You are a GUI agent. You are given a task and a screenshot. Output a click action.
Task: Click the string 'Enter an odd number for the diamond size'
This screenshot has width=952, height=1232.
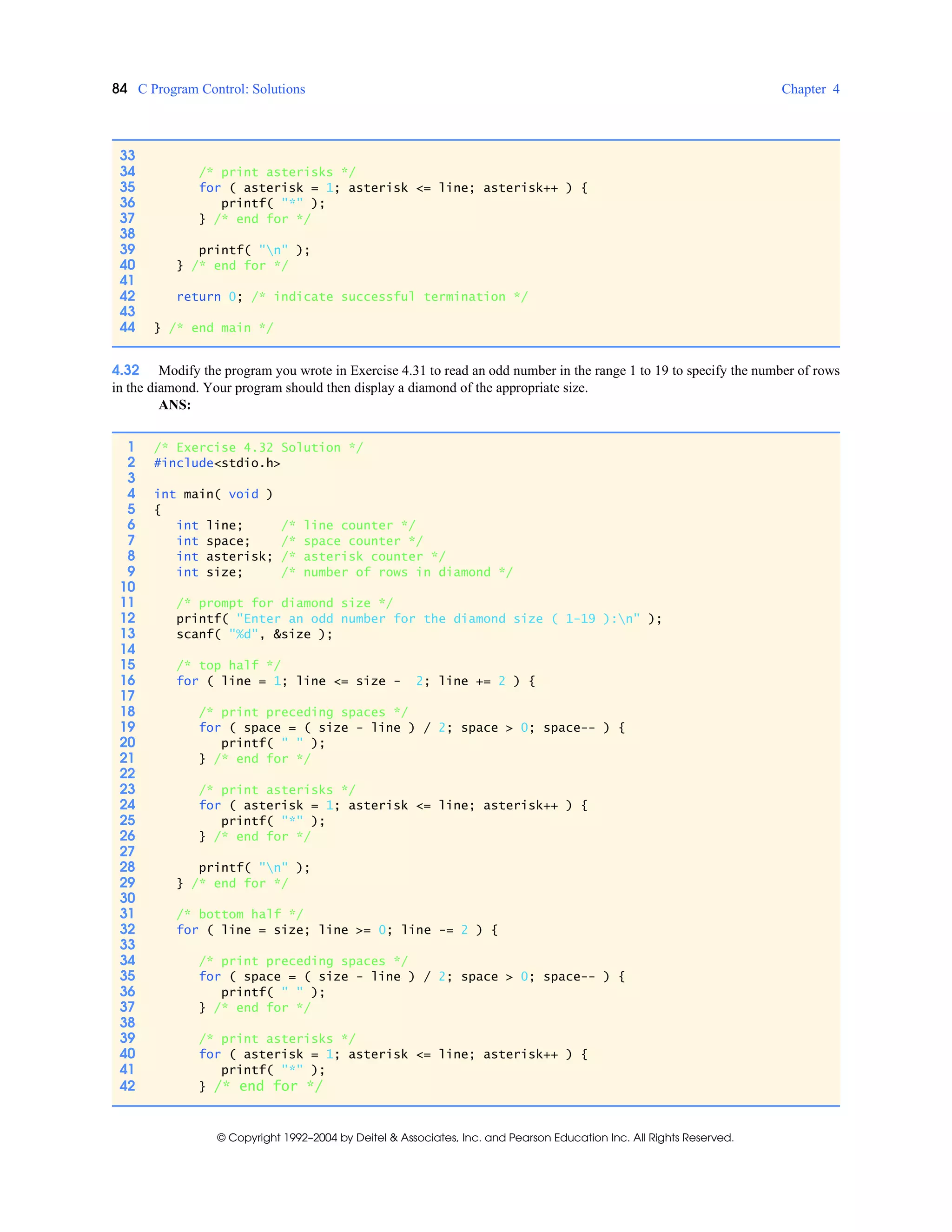click(394, 619)
